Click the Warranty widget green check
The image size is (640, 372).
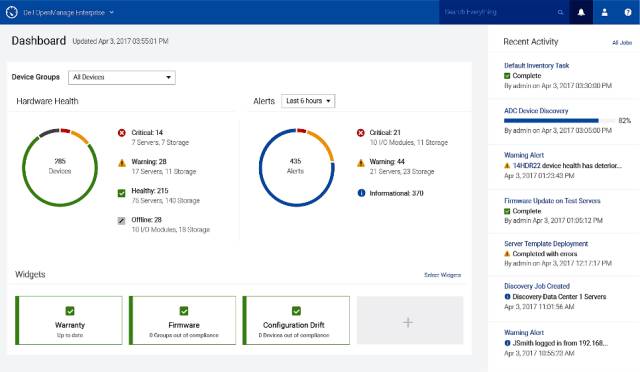[x=70, y=311]
